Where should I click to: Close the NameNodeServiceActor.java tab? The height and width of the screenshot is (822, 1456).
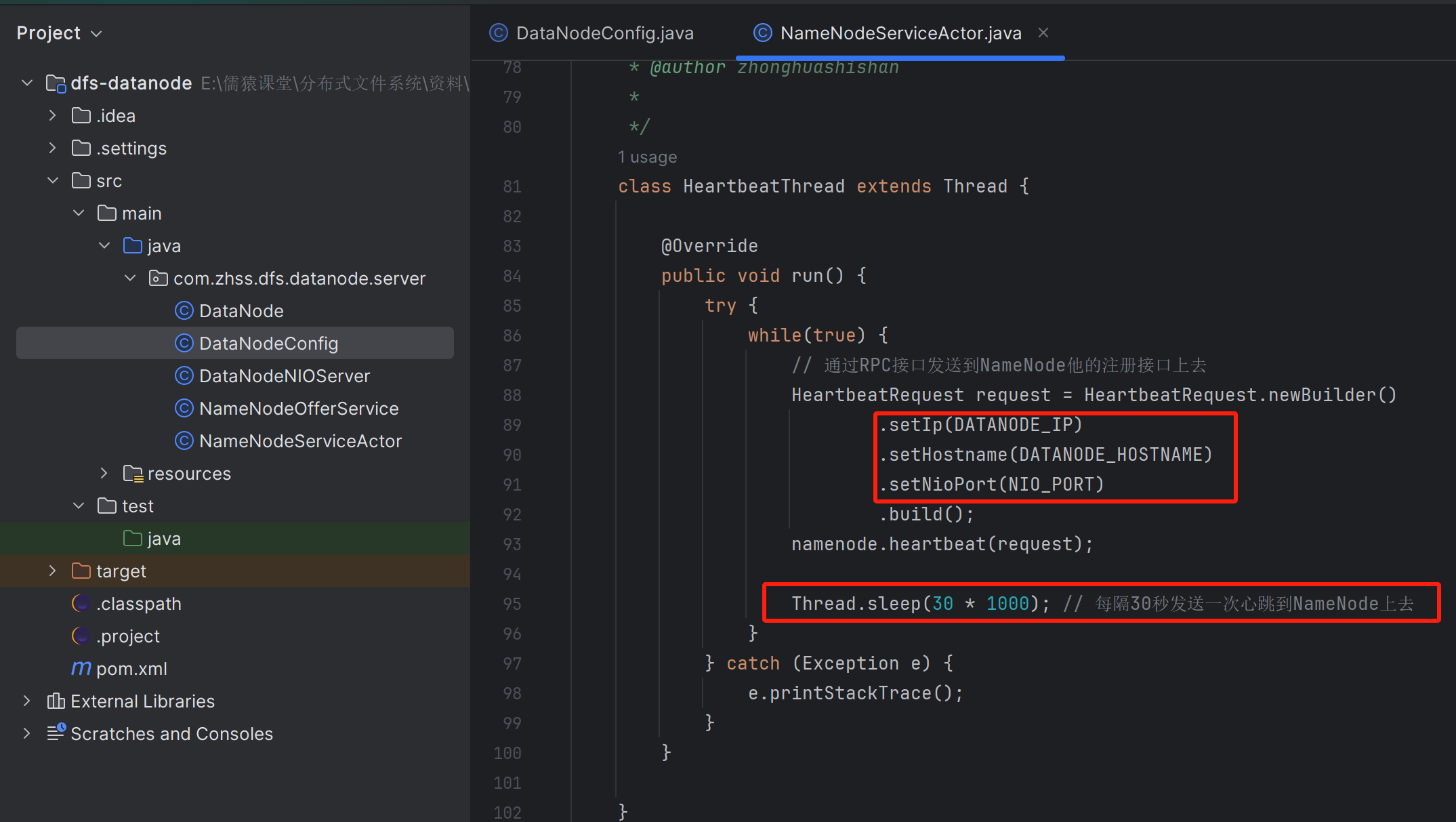click(x=1043, y=33)
